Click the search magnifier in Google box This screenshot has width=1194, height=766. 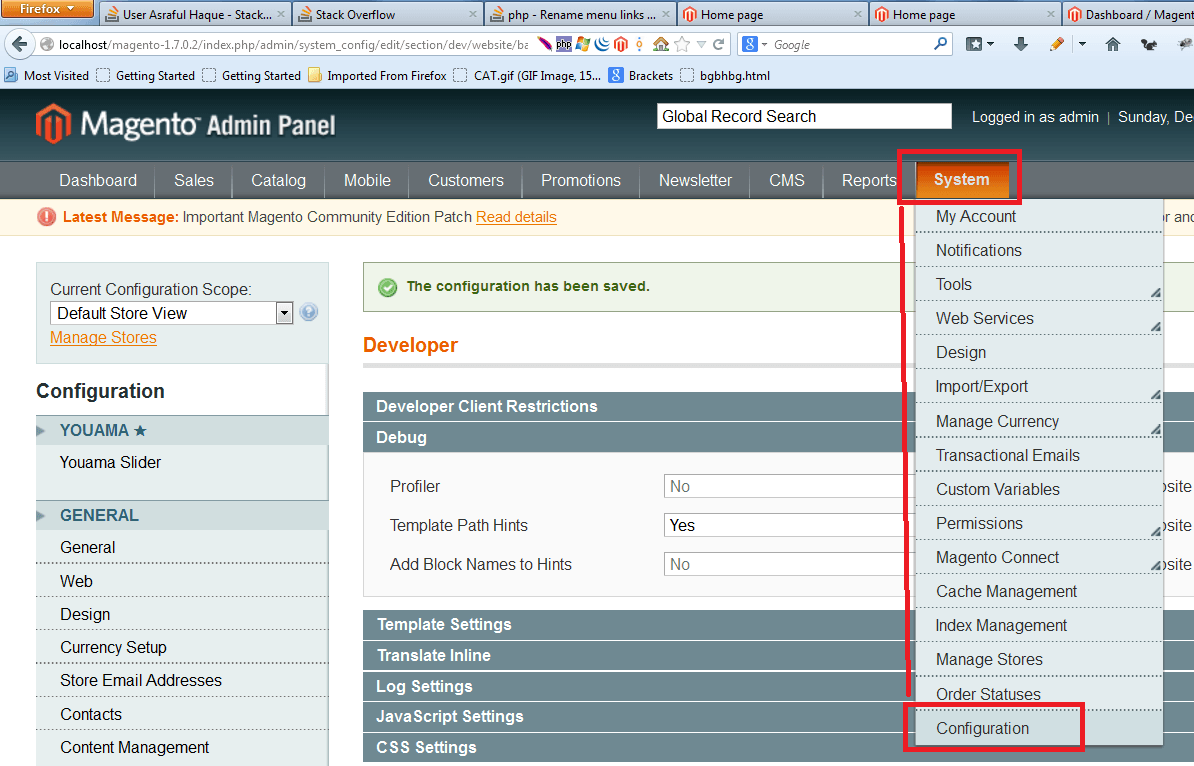coord(941,45)
